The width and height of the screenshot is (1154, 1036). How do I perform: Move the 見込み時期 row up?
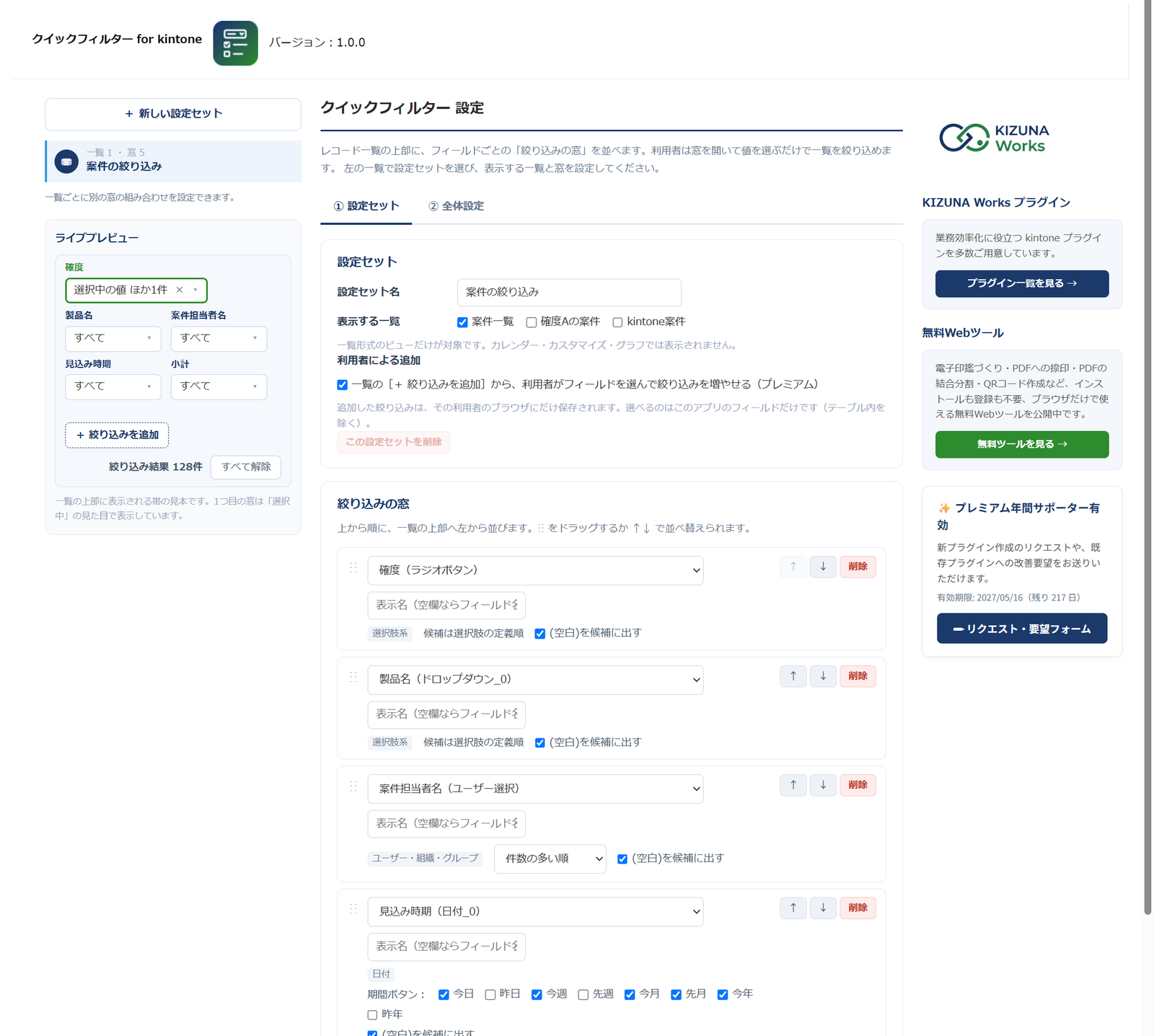793,908
